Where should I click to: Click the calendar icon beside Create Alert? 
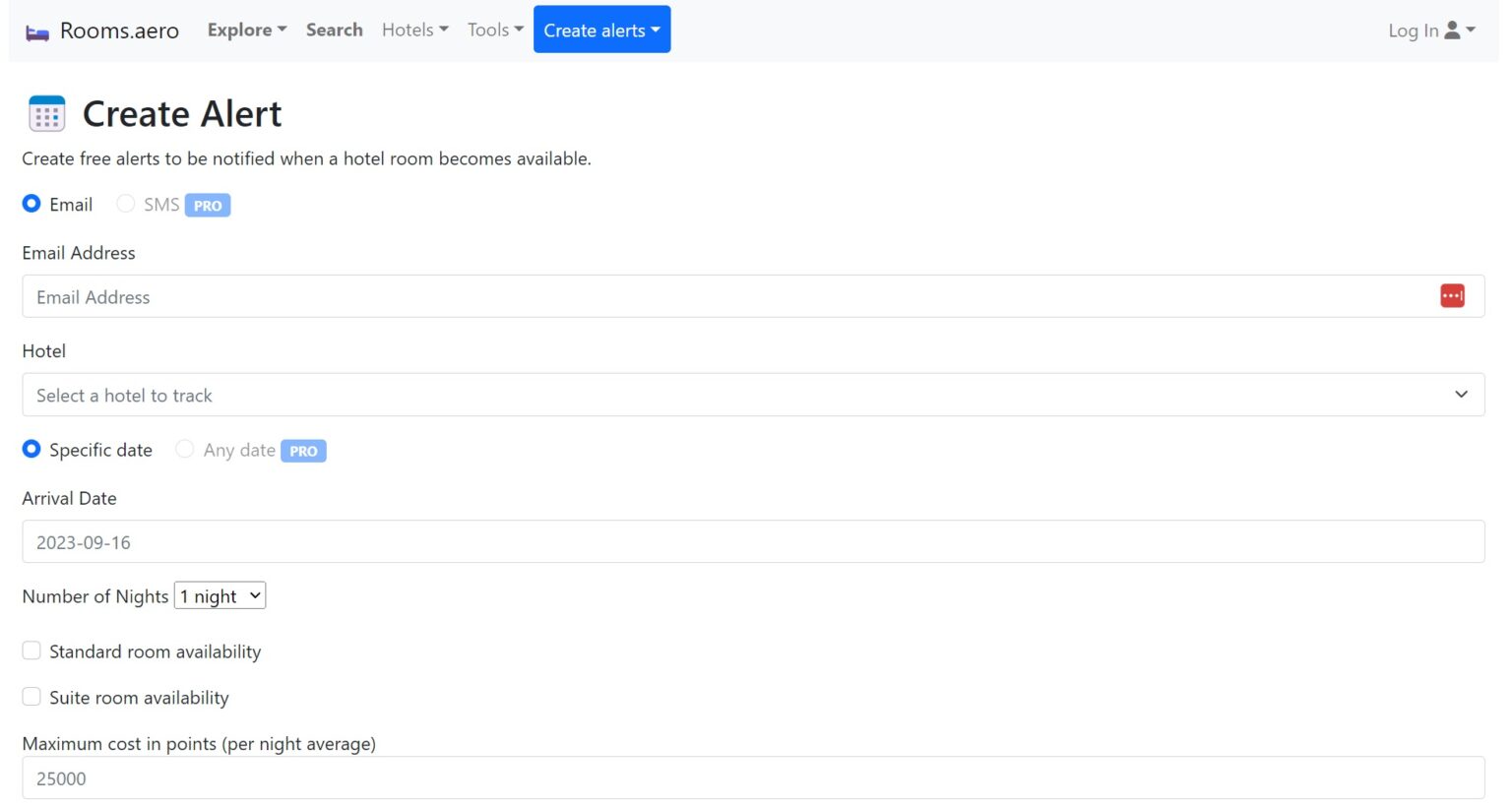[x=46, y=114]
